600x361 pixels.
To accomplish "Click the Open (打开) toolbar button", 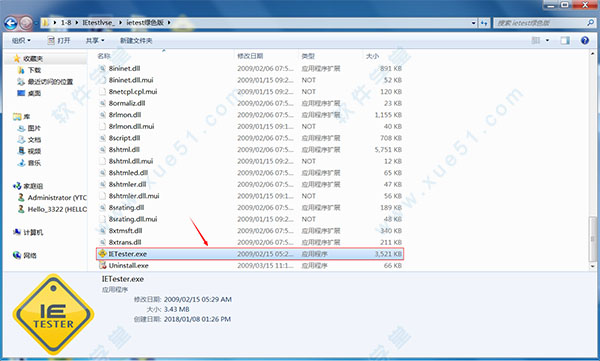I will pos(59,40).
